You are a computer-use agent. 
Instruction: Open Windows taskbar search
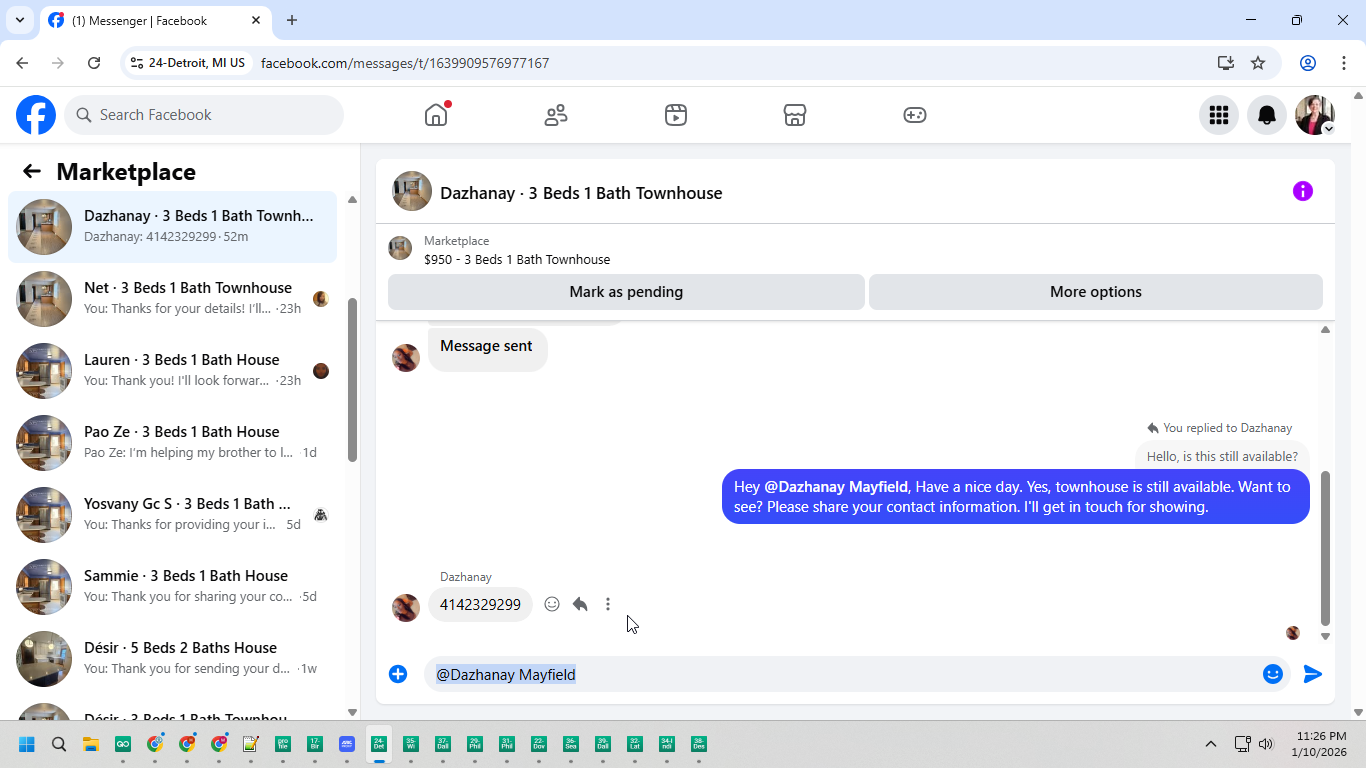[x=59, y=744]
